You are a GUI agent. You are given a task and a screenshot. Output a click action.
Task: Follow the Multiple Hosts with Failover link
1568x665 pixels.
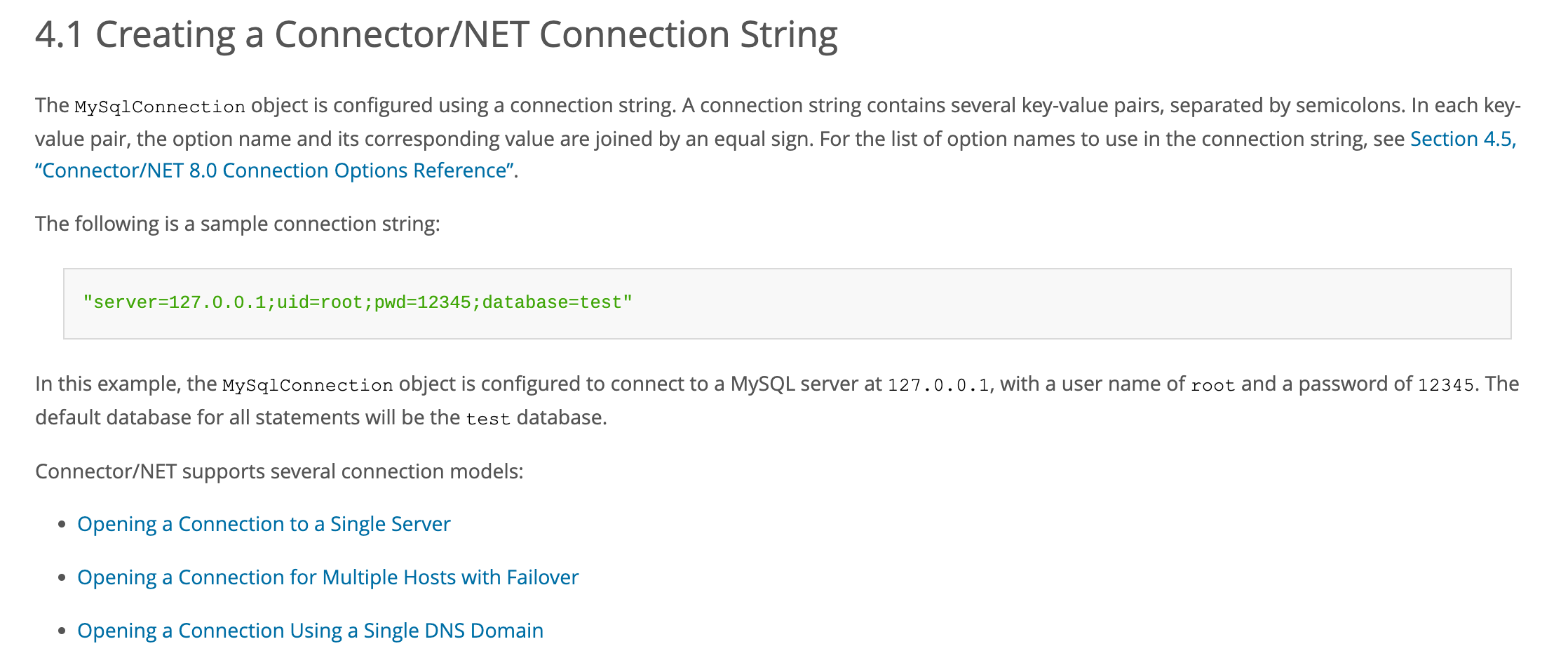327,577
